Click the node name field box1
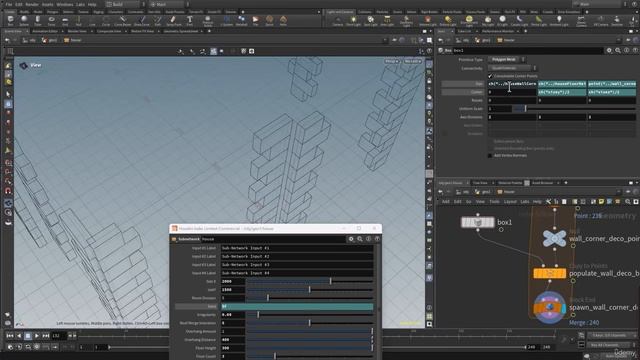 (527, 50)
